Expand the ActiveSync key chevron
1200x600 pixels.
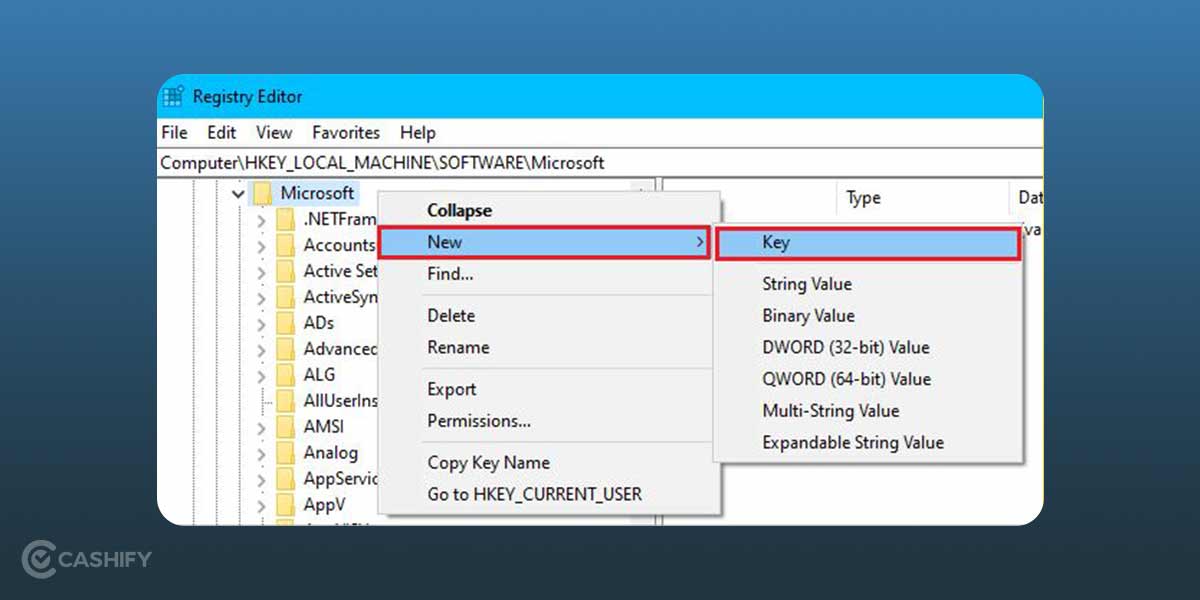point(258,297)
